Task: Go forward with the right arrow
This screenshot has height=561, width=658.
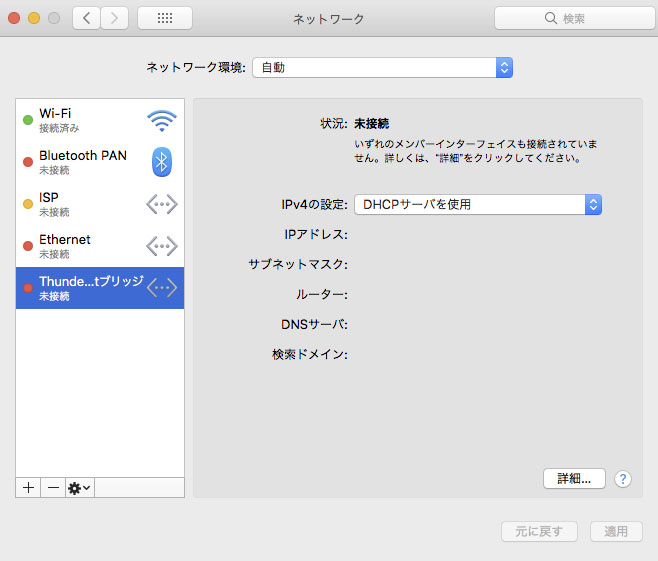Action: pyautogui.click(x=114, y=18)
